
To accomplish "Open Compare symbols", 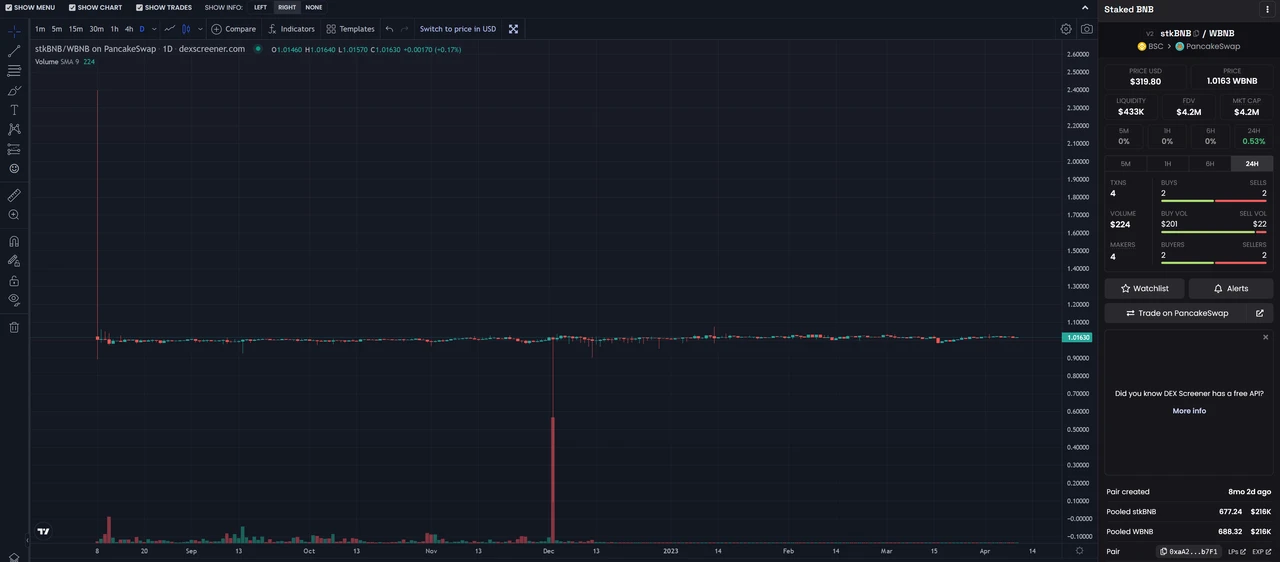I will pyautogui.click(x=233, y=29).
